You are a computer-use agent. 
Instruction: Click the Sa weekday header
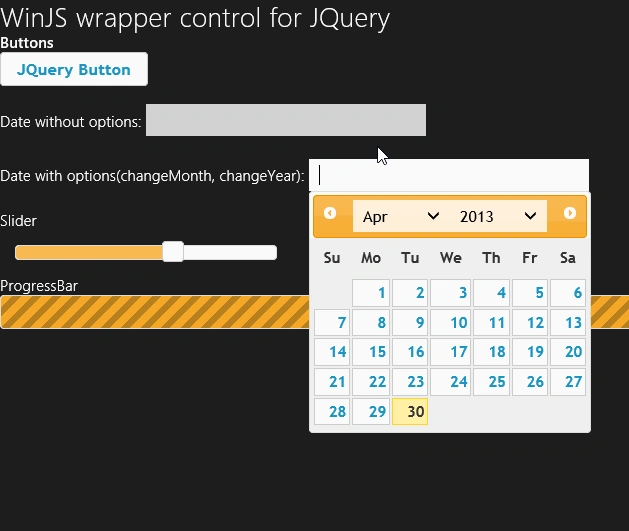tap(568, 258)
